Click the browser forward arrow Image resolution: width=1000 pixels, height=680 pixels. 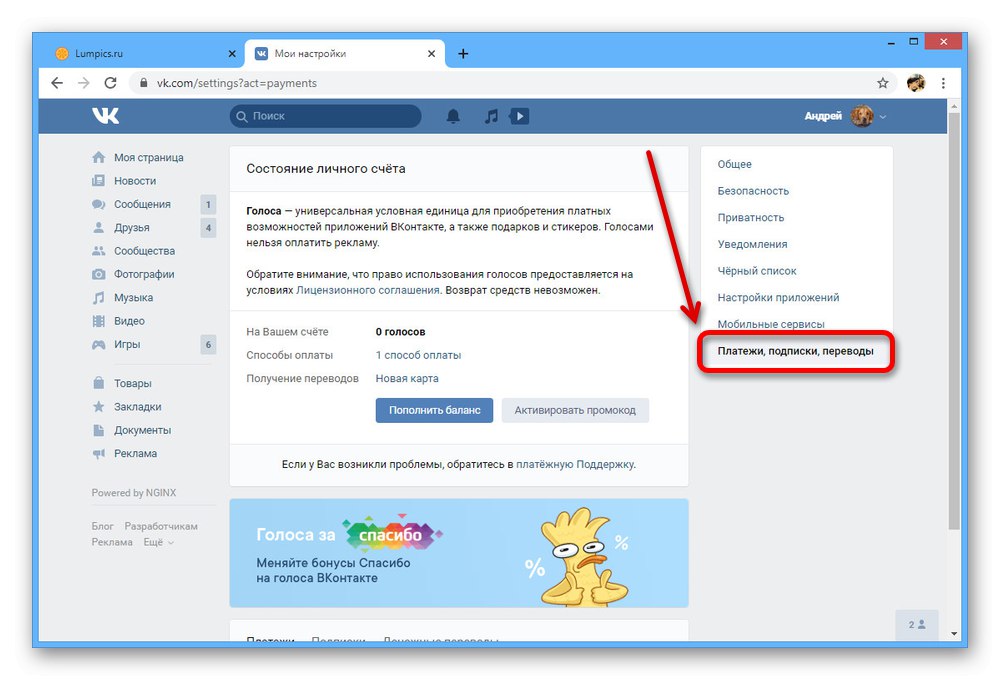[84, 83]
